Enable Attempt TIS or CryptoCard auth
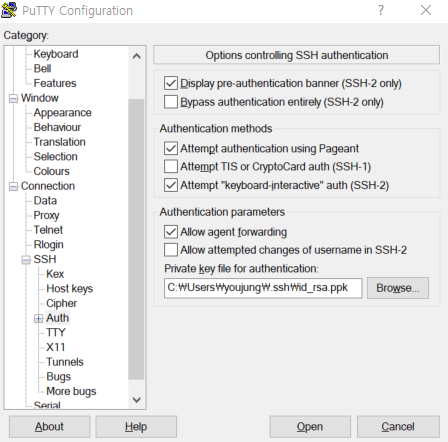 171,166
